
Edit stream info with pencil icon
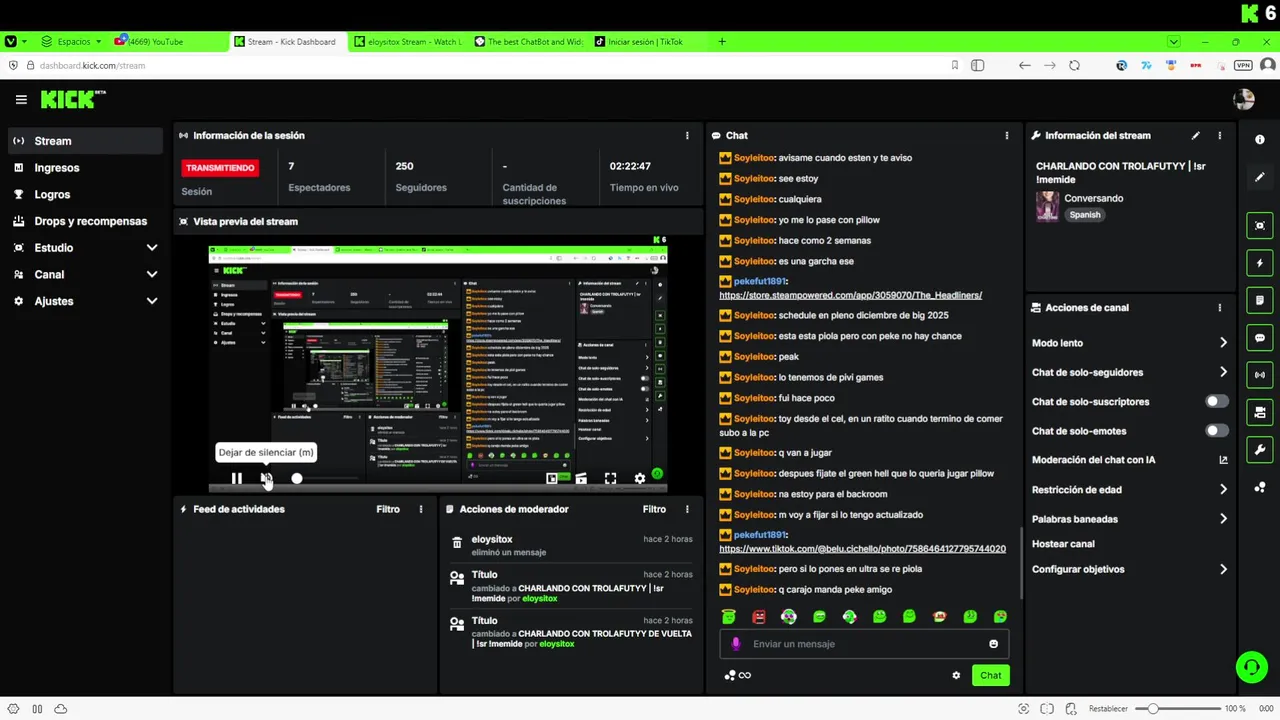pyautogui.click(x=1195, y=135)
